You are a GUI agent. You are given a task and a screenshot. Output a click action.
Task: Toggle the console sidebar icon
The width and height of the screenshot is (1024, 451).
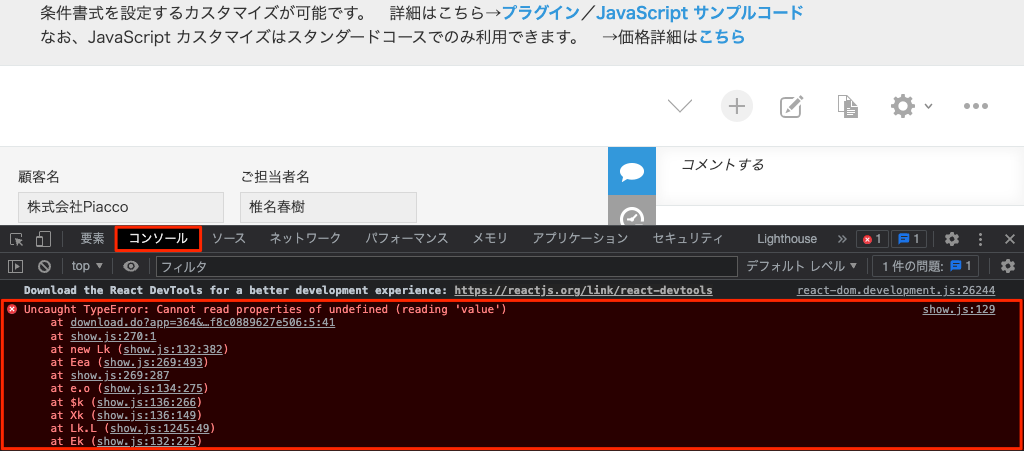[x=16, y=266]
